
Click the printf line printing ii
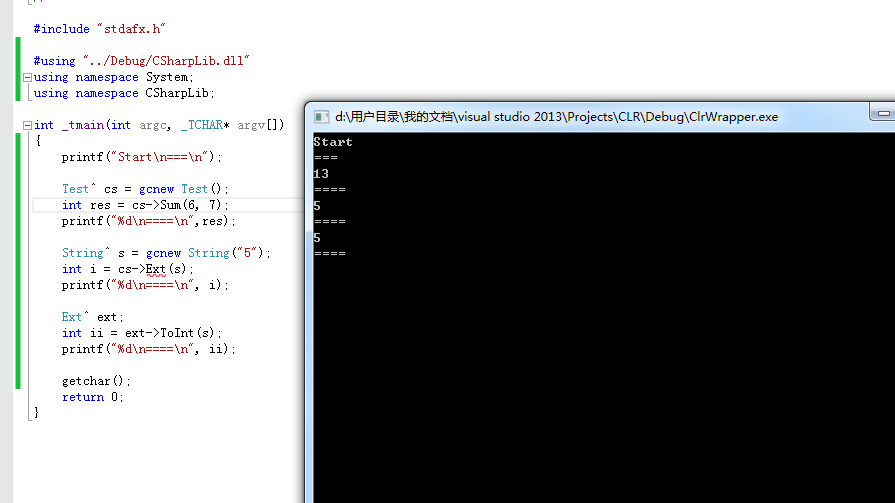pyautogui.click(x=148, y=349)
